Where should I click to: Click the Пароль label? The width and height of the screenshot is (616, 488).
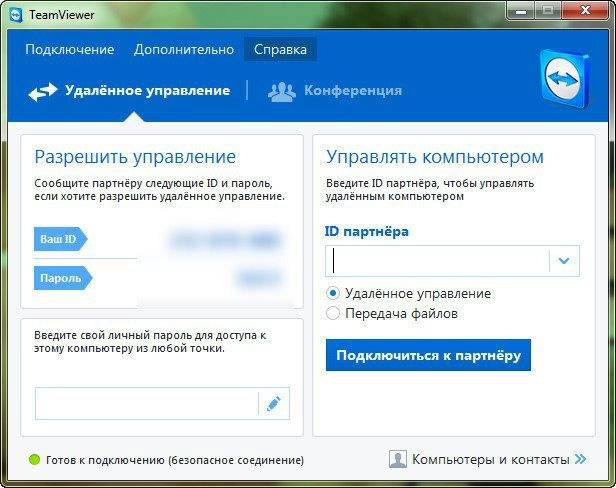point(63,278)
